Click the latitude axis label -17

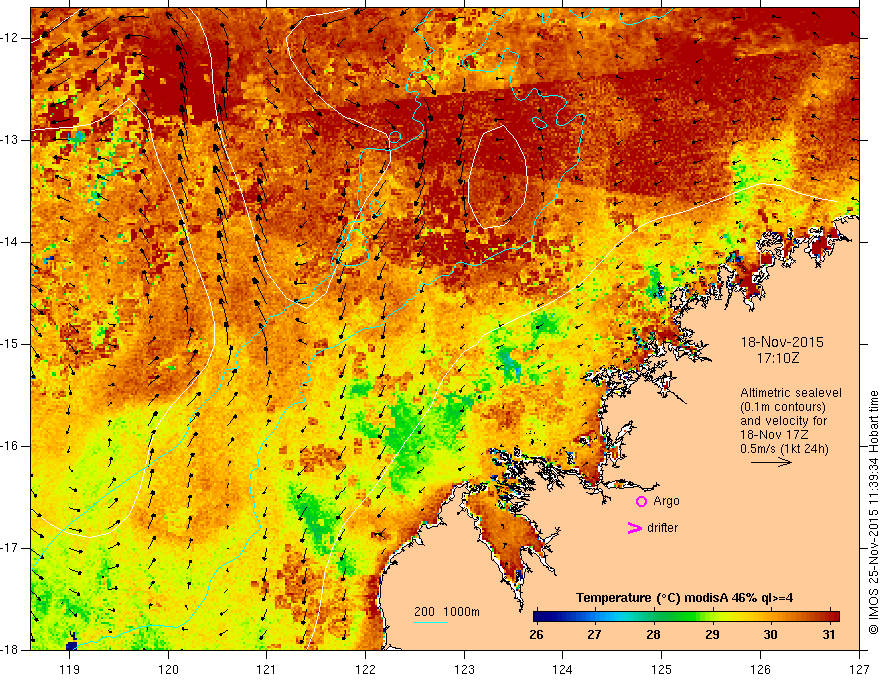[x=10, y=548]
